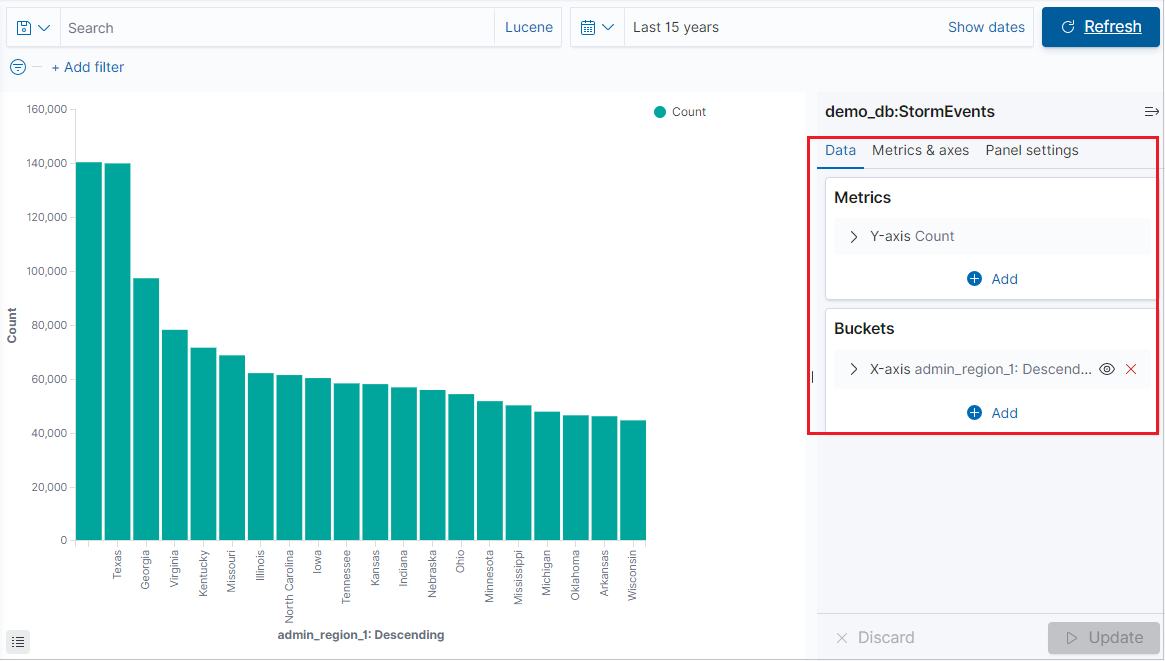Toggle the legend with bottom-left list icon
Image resolution: width=1165 pixels, height=661 pixels.
click(x=17, y=641)
